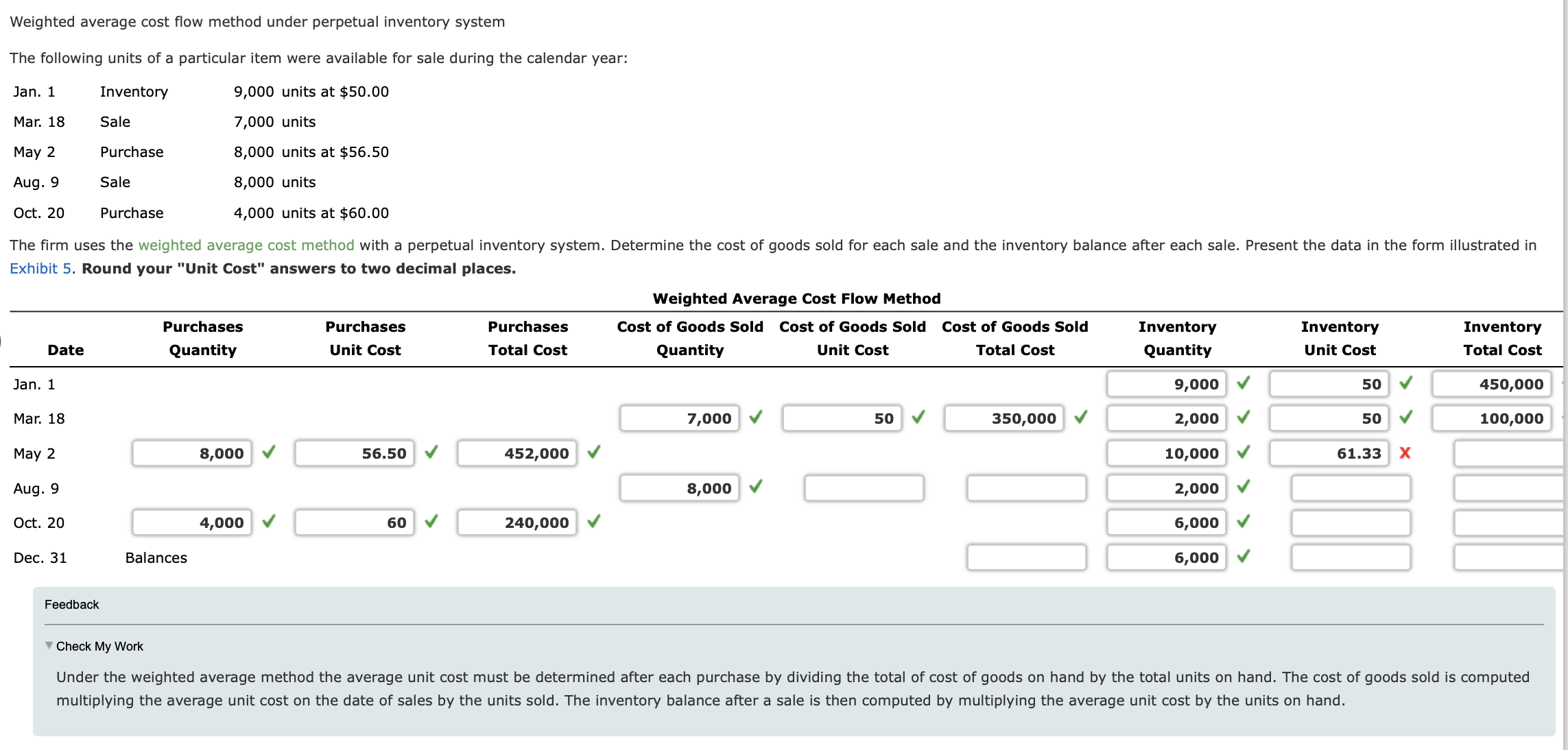Click the empty Dec. 31 inventory unit cost field
The width and height of the screenshot is (1568, 750).
point(1351,557)
